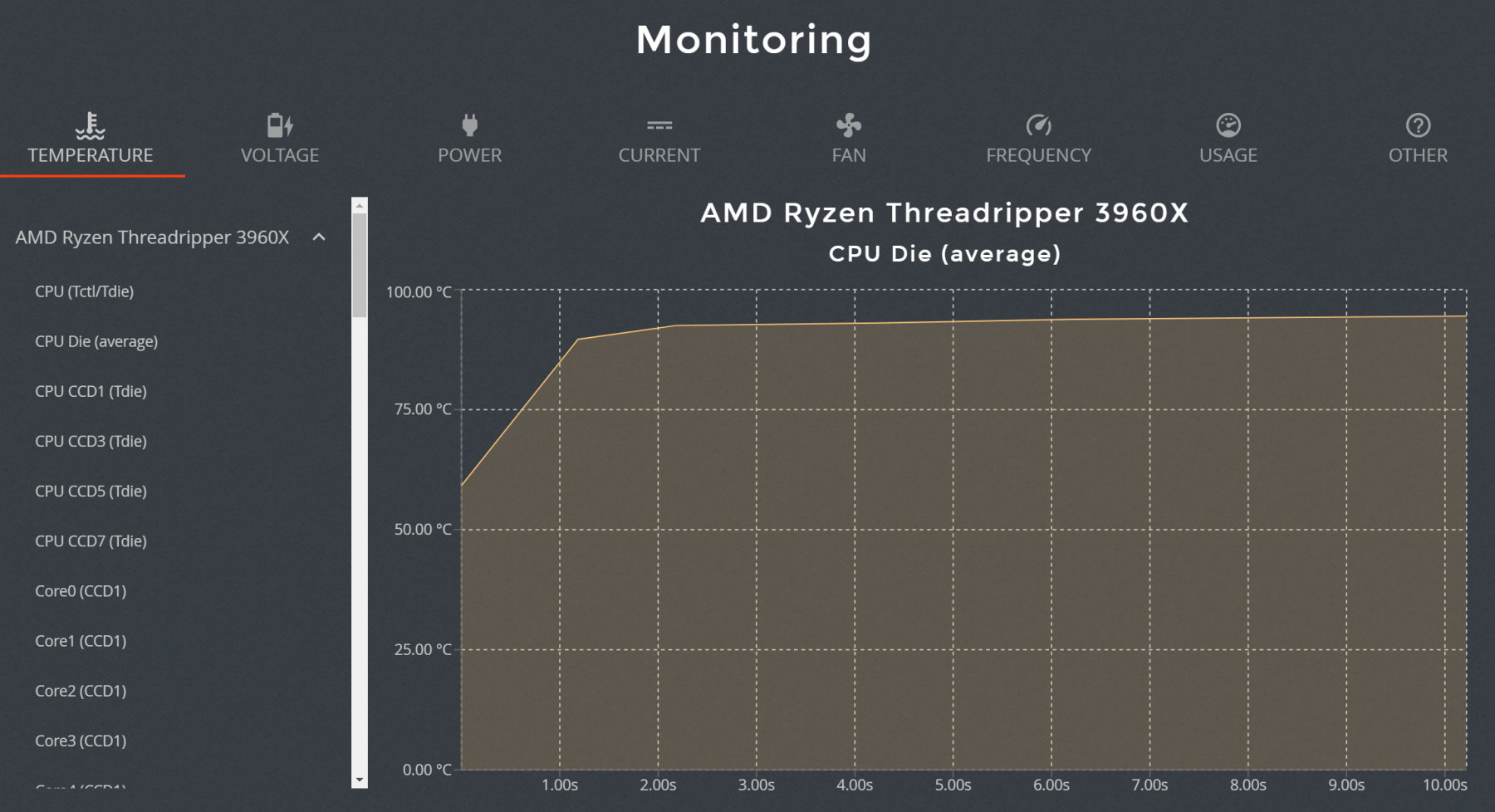1495x812 pixels.
Task: Switch to the VOLTAGE tab label
Action: point(280,155)
